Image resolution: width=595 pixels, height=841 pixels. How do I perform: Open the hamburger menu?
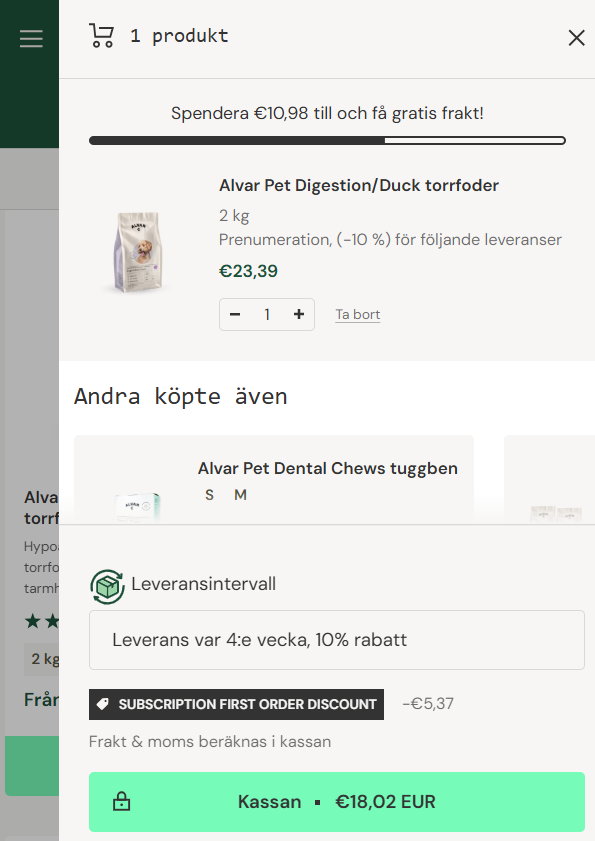click(x=31, y=39)
